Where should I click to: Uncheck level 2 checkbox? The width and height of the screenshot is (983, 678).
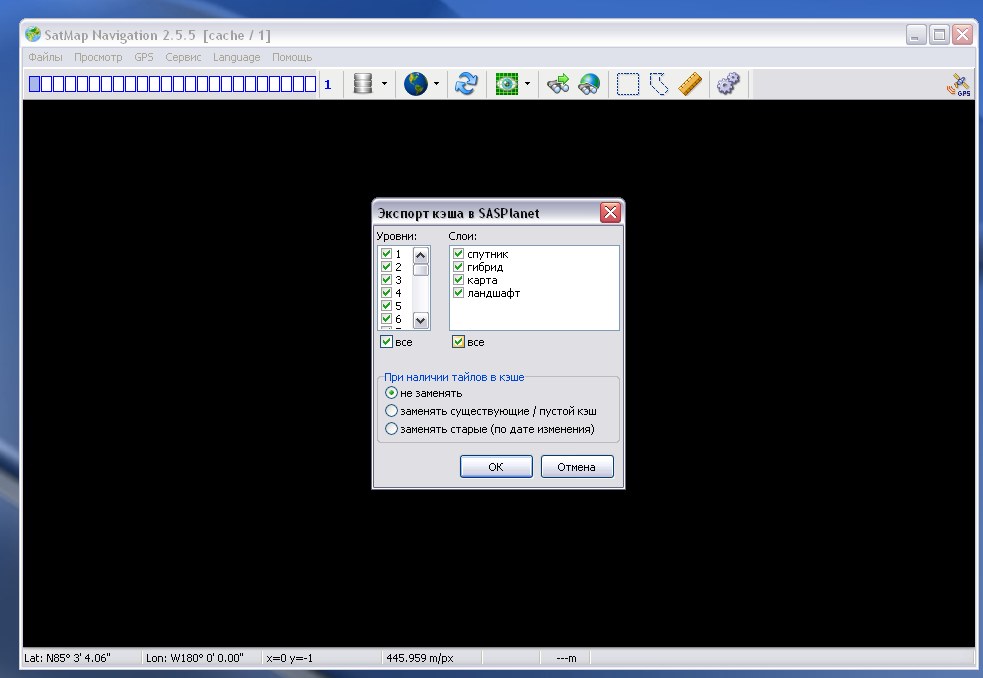pos(386,267)
